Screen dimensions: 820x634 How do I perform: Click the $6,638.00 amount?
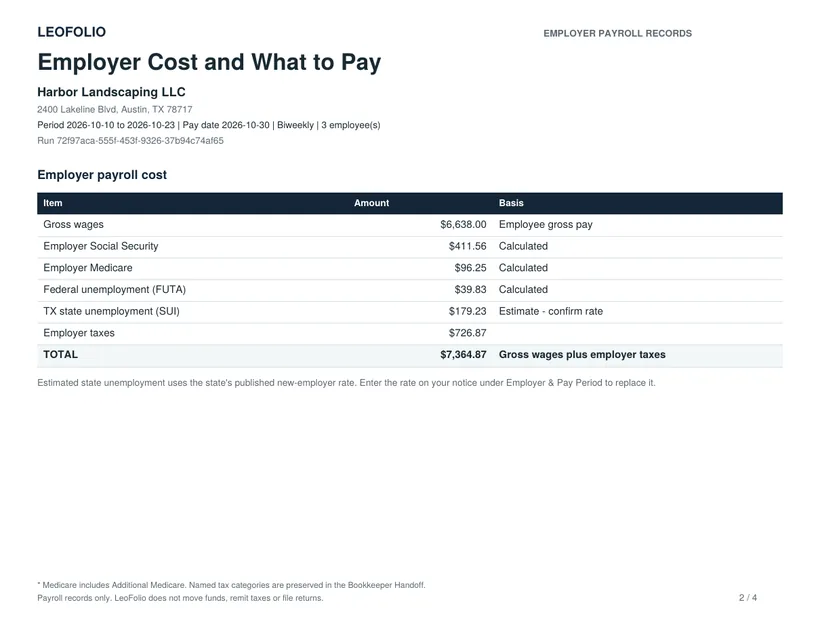[463, 224]
